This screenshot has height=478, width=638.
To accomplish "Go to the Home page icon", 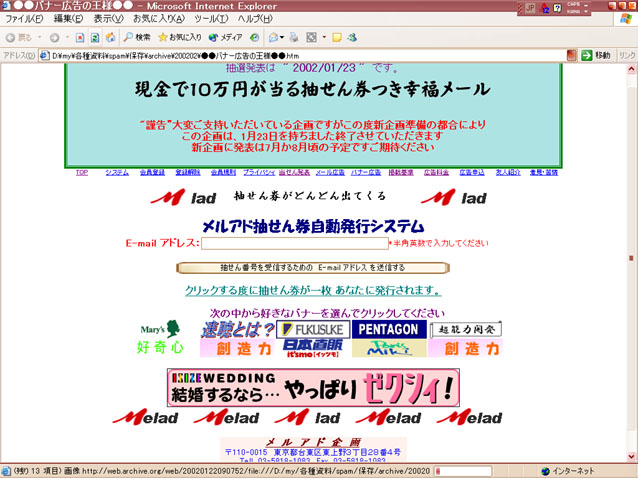I will tap(110, 37).
